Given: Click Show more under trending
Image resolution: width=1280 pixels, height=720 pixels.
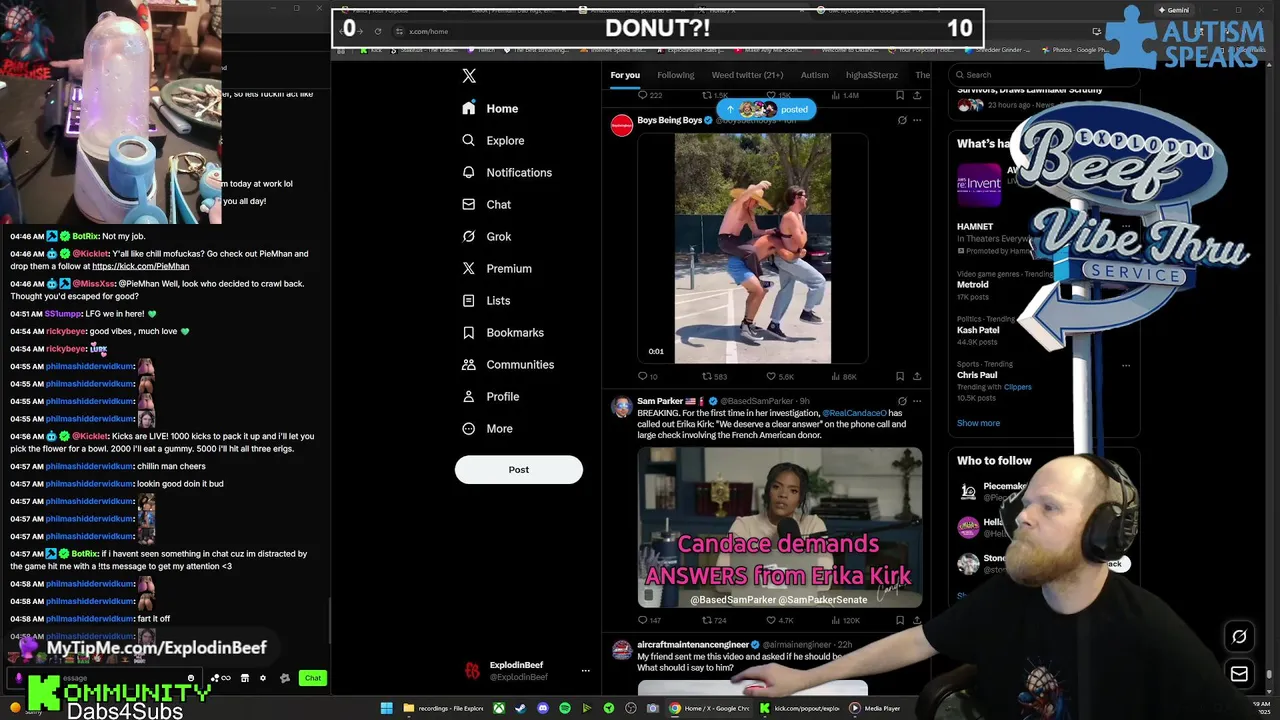Looking at the screenshot, I should click(x=978, y=423).
